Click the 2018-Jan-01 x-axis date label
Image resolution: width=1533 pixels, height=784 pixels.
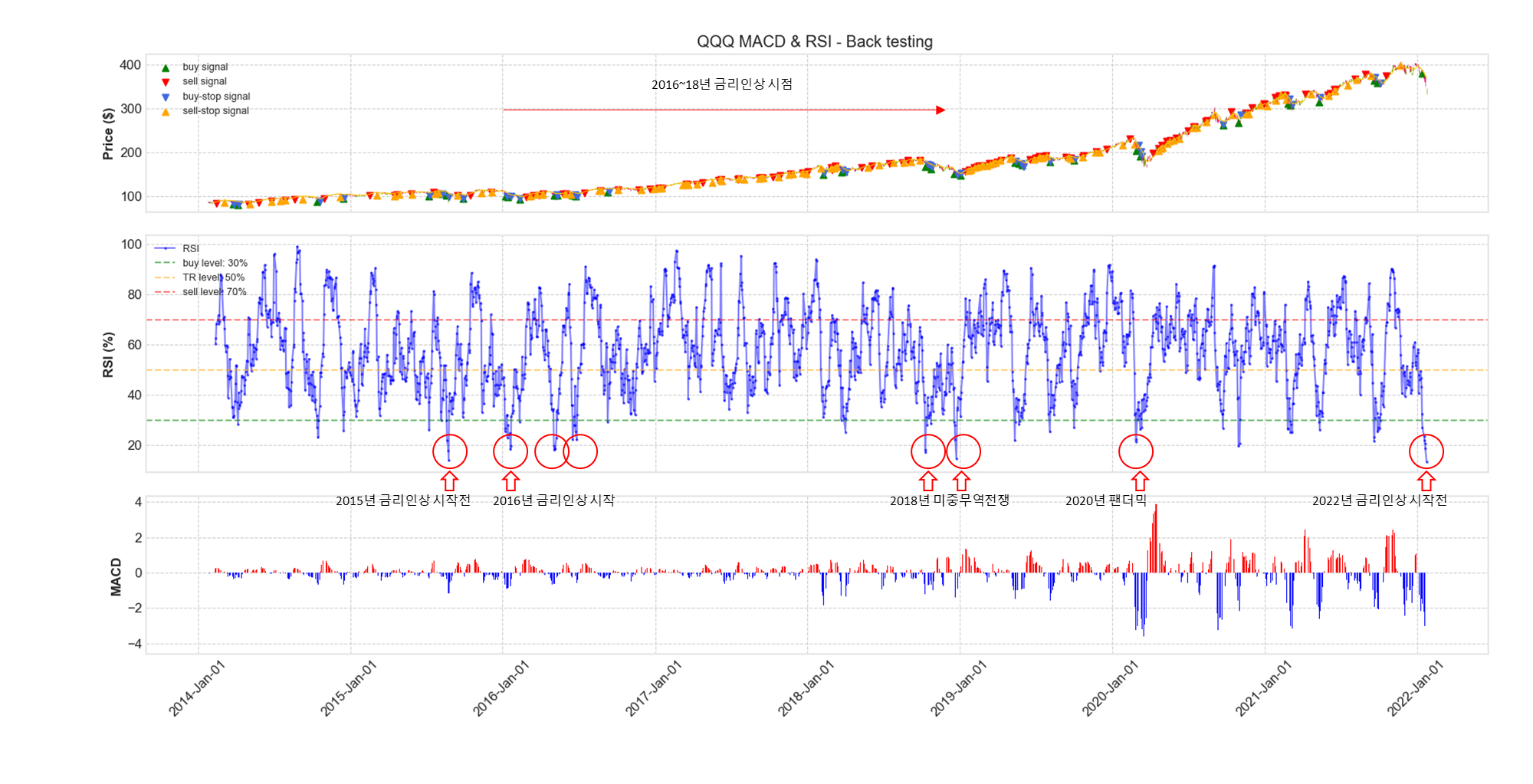(806, 688)
